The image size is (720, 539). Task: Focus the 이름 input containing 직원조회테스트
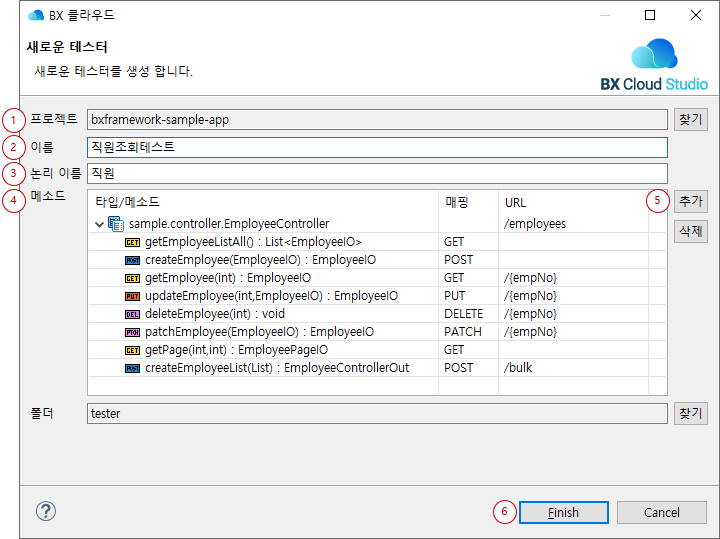[x=376, y=147]
